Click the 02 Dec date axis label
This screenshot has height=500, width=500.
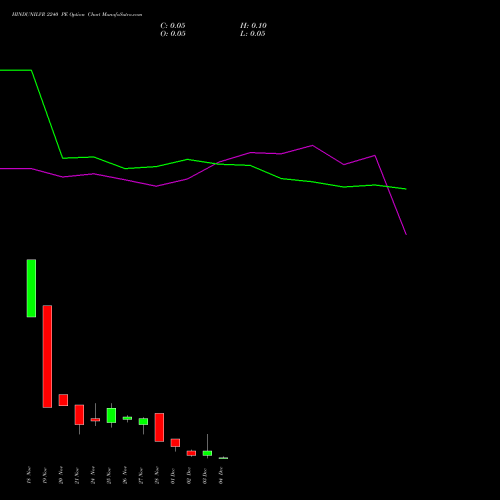(x=189, y=475)
